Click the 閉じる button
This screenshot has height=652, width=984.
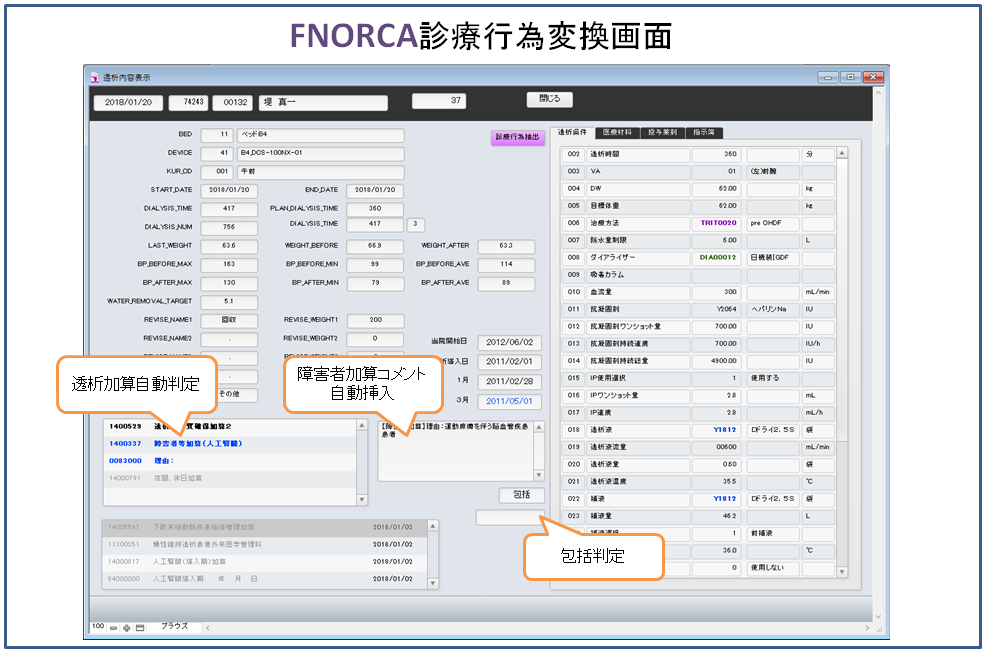549,99
